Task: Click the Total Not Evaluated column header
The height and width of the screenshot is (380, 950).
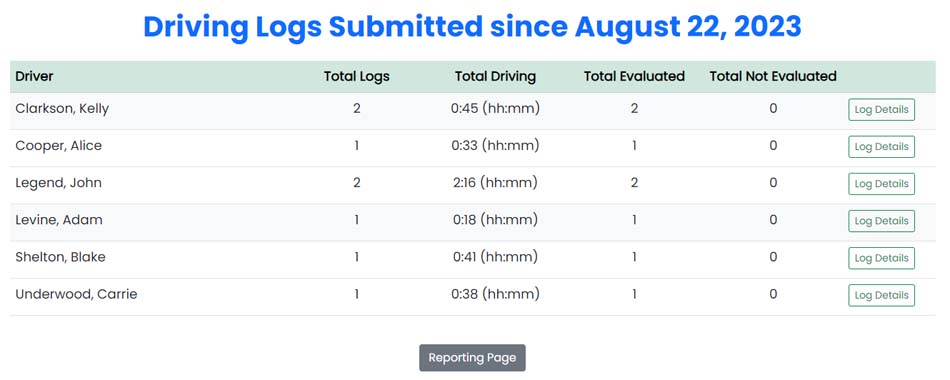Action: pyautogui.click(x=772, y=76)
